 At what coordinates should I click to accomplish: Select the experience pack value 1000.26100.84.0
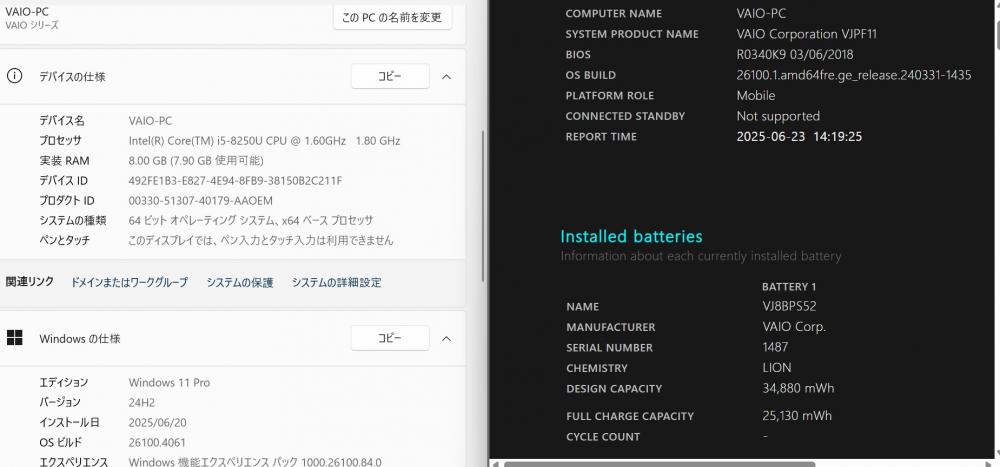click(x=254, y=462)
